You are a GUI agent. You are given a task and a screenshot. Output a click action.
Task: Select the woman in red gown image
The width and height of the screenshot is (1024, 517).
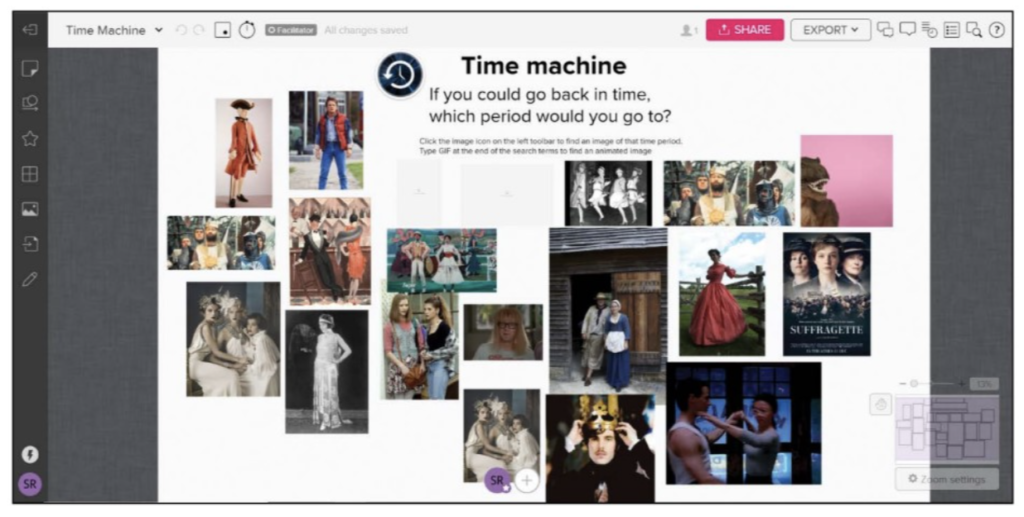point(722,294)
